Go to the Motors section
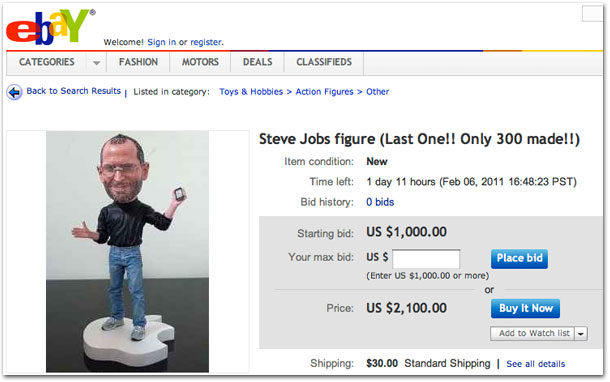 pyautogui.click(x=200, y=62)
